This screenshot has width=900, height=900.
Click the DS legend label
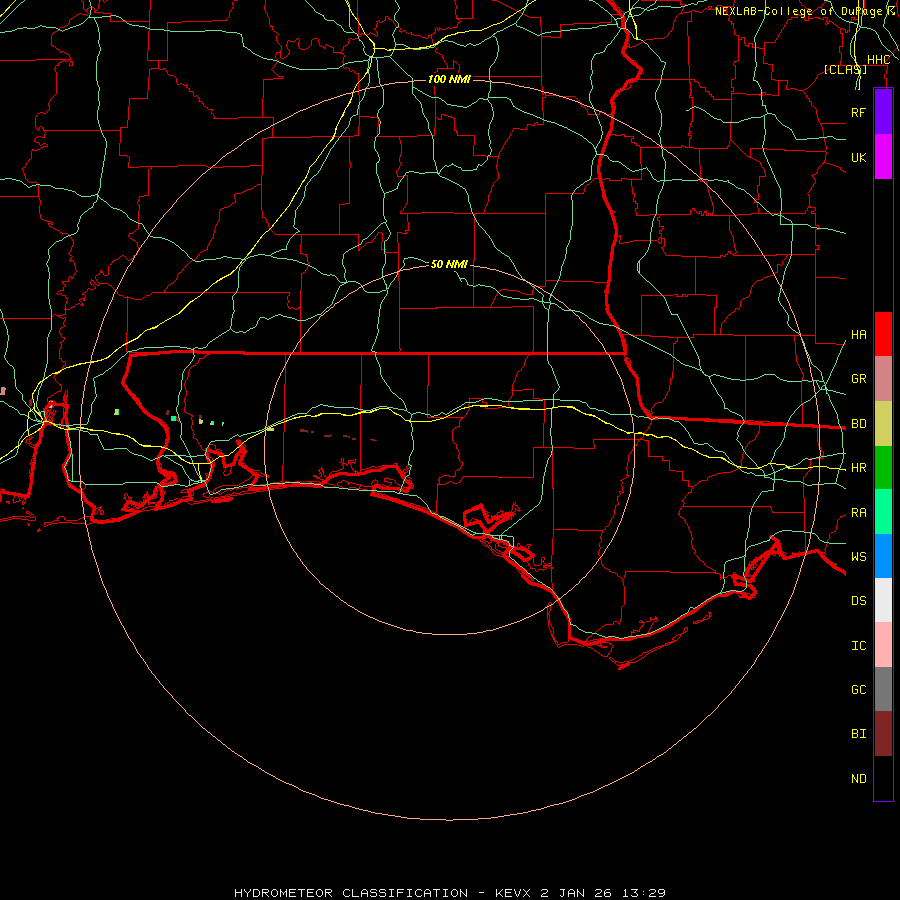(858, 600)
